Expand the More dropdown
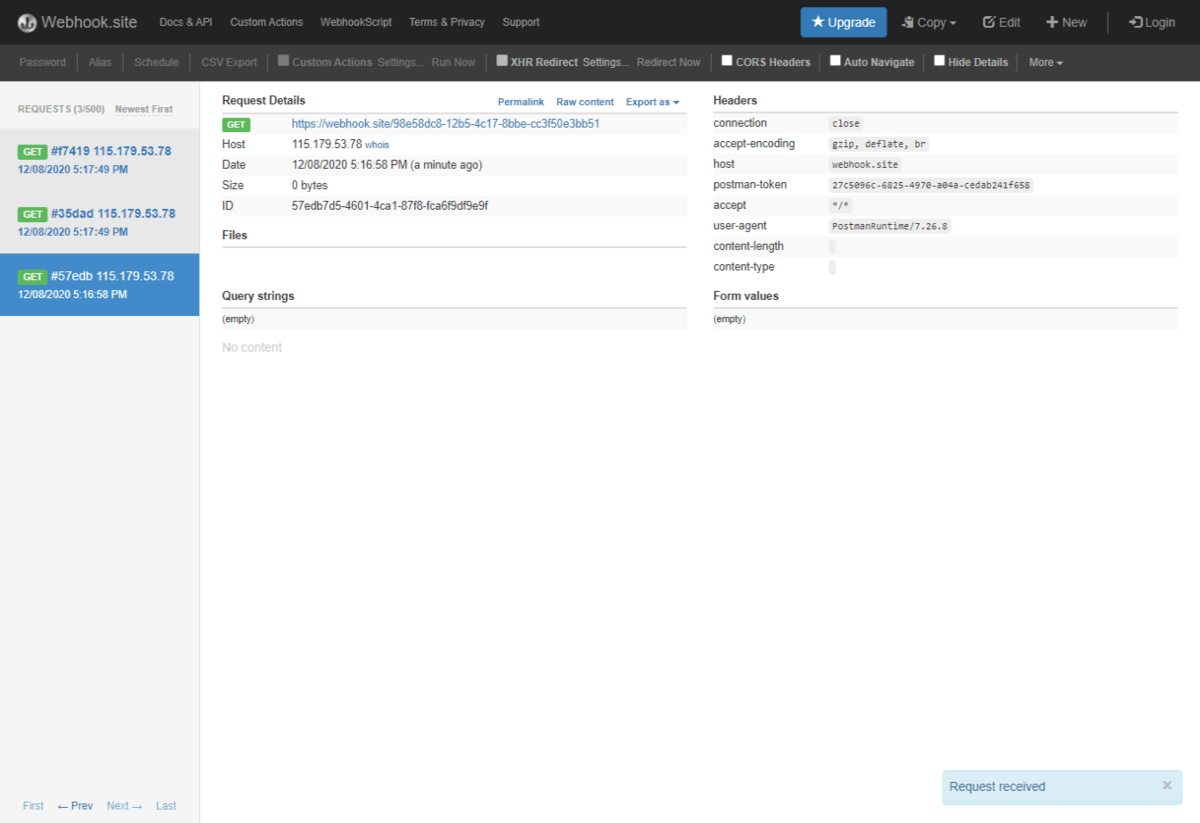This screenshot has height=823, width=1200. pos(1045,62)
